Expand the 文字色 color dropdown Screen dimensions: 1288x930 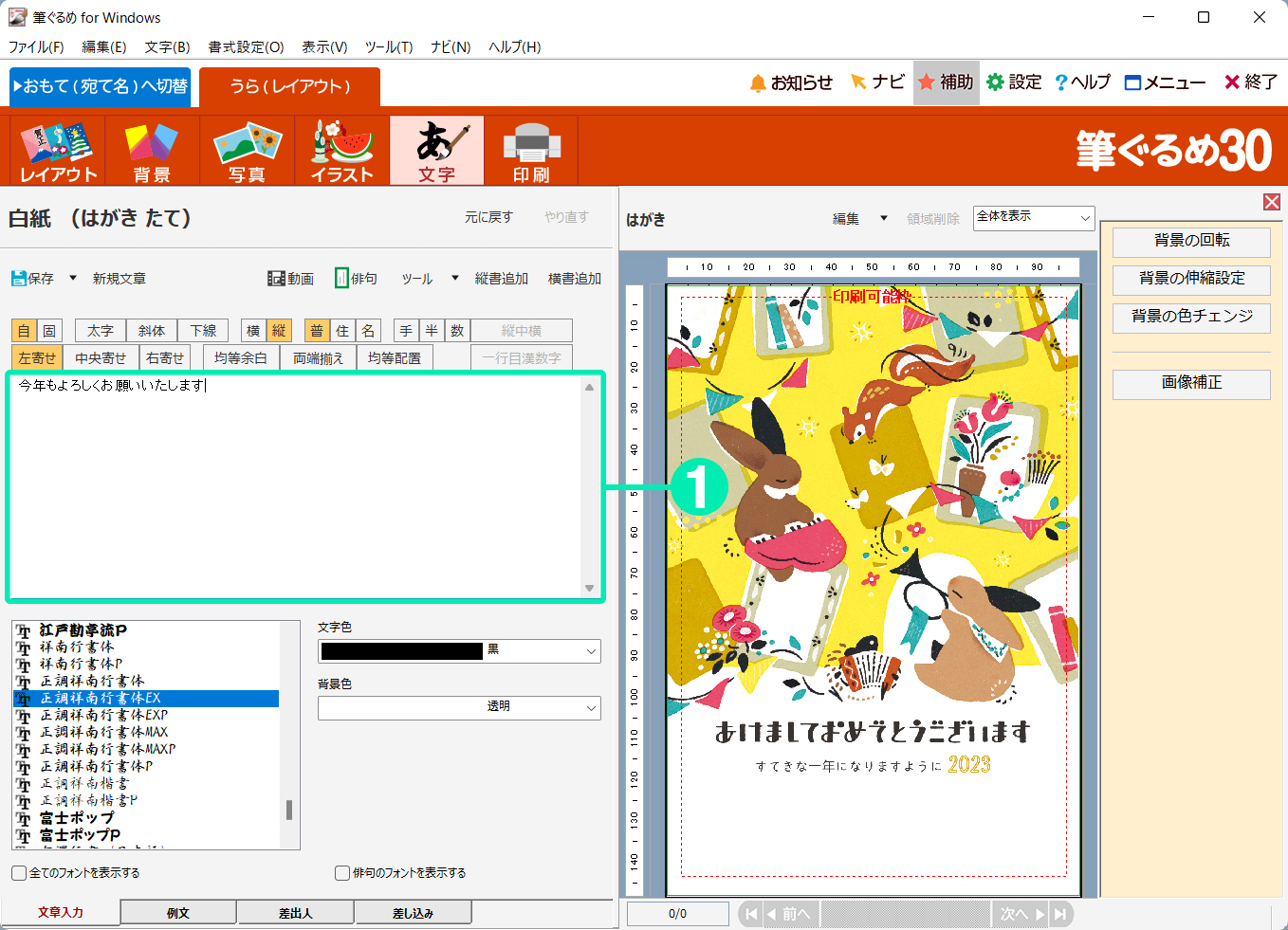point(591,651)
